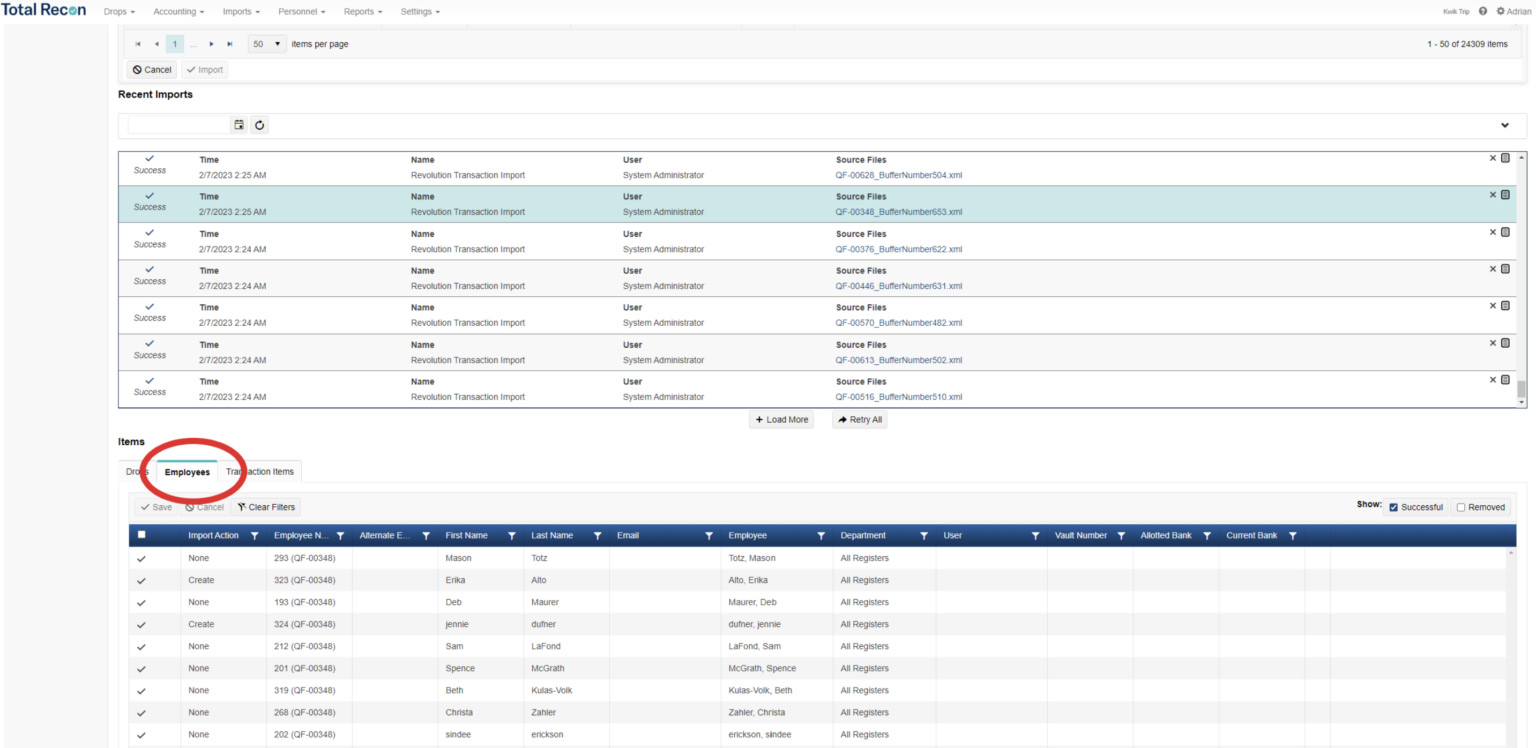View log for QF-00376_BufferNumber622.xml import
The image size is (1536, 748).
coord(1505,232)
